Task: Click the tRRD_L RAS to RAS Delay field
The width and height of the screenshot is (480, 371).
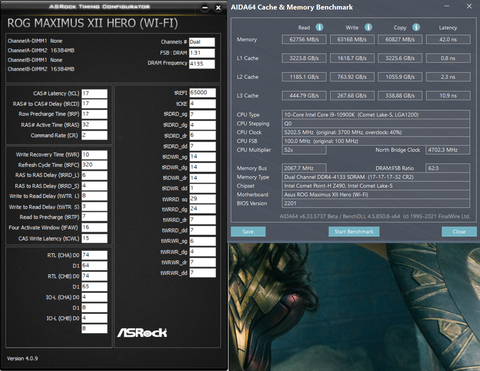Action: tap(94, 175)
